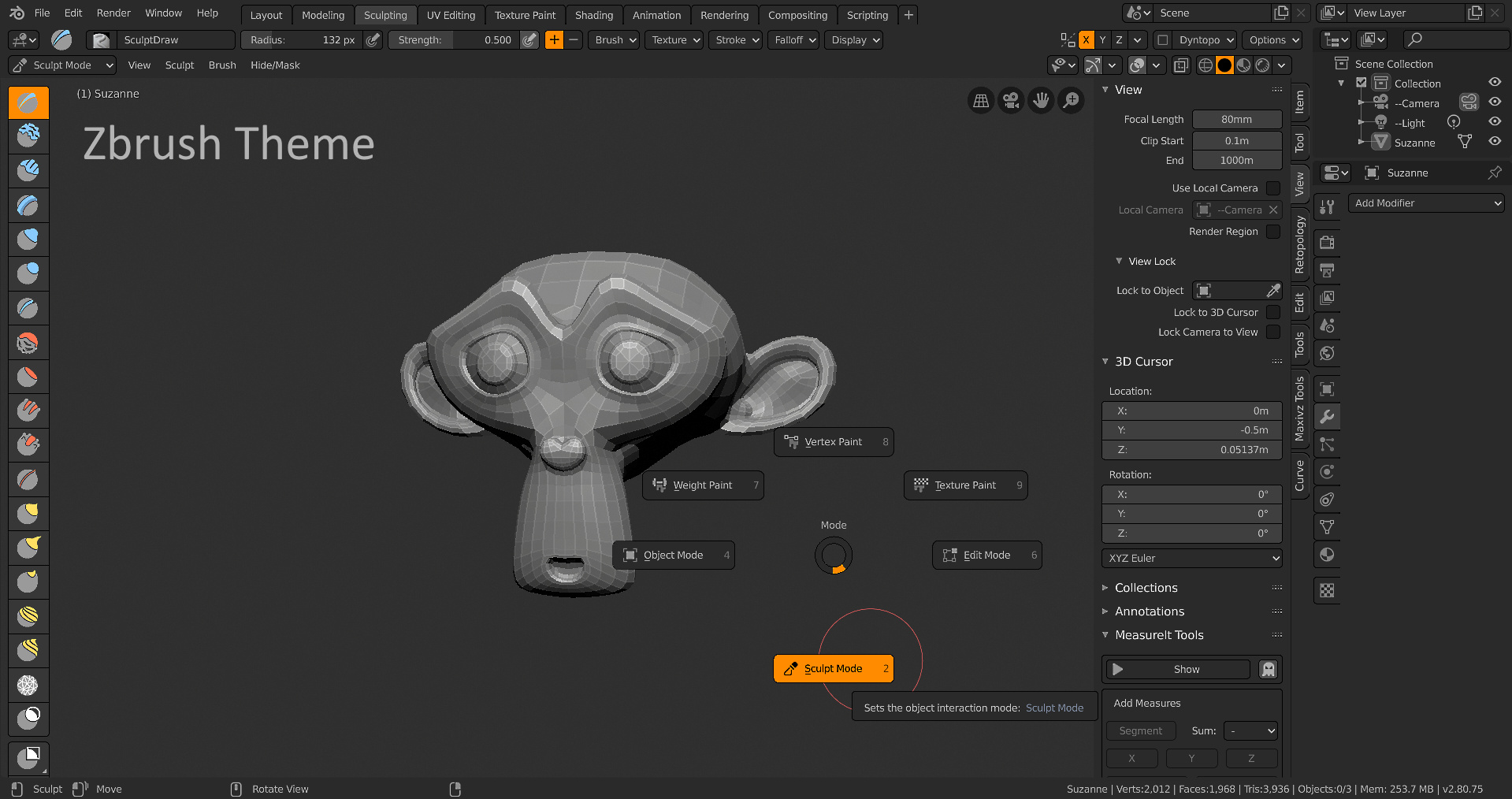
Task: Enable the Lock Camera to View checkbox
Action: coord(1273,332)
